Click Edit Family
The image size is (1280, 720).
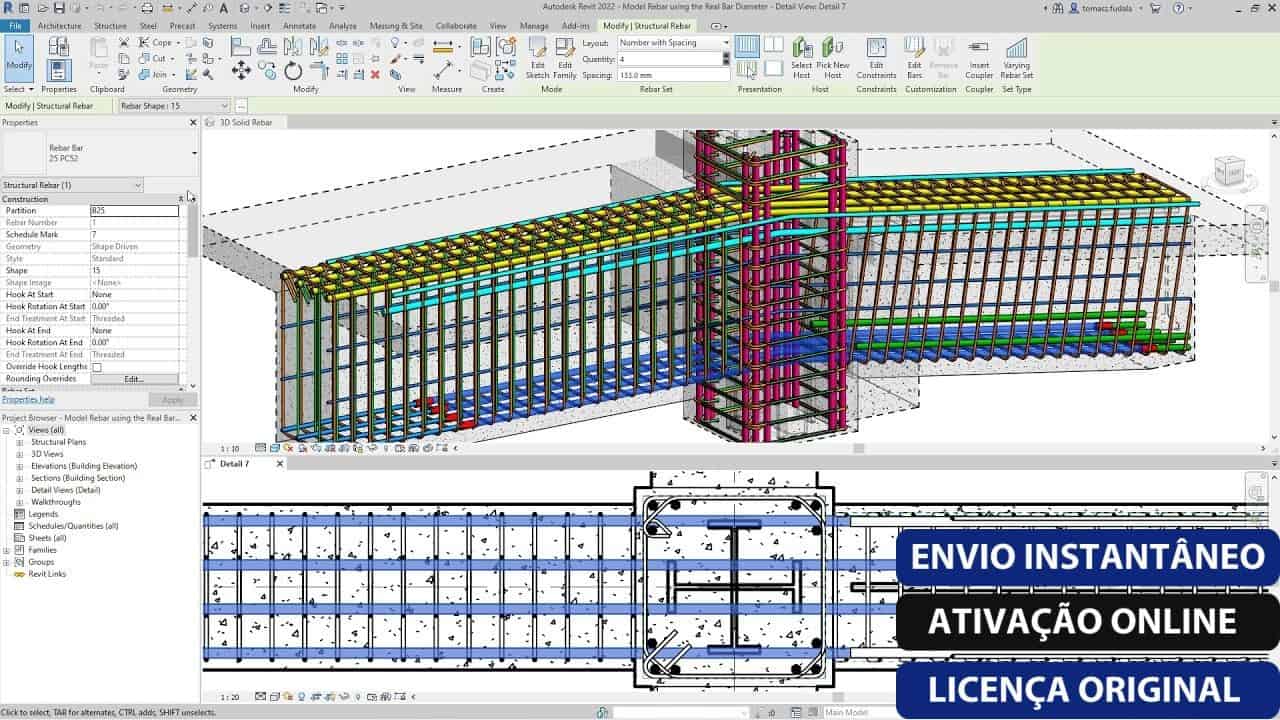point(565,59)
